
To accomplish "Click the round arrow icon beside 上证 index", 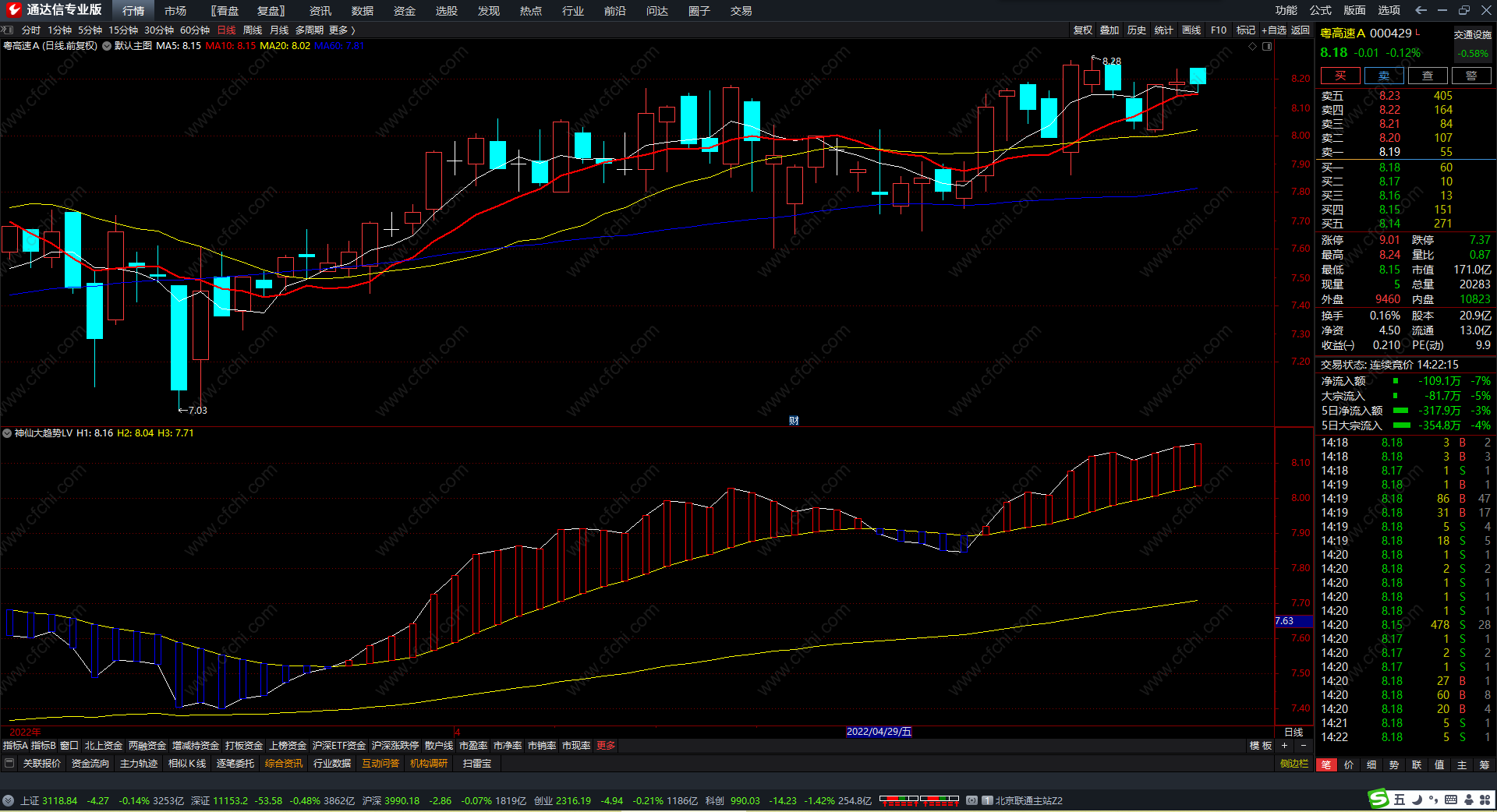I will click(x=9, y=800).
